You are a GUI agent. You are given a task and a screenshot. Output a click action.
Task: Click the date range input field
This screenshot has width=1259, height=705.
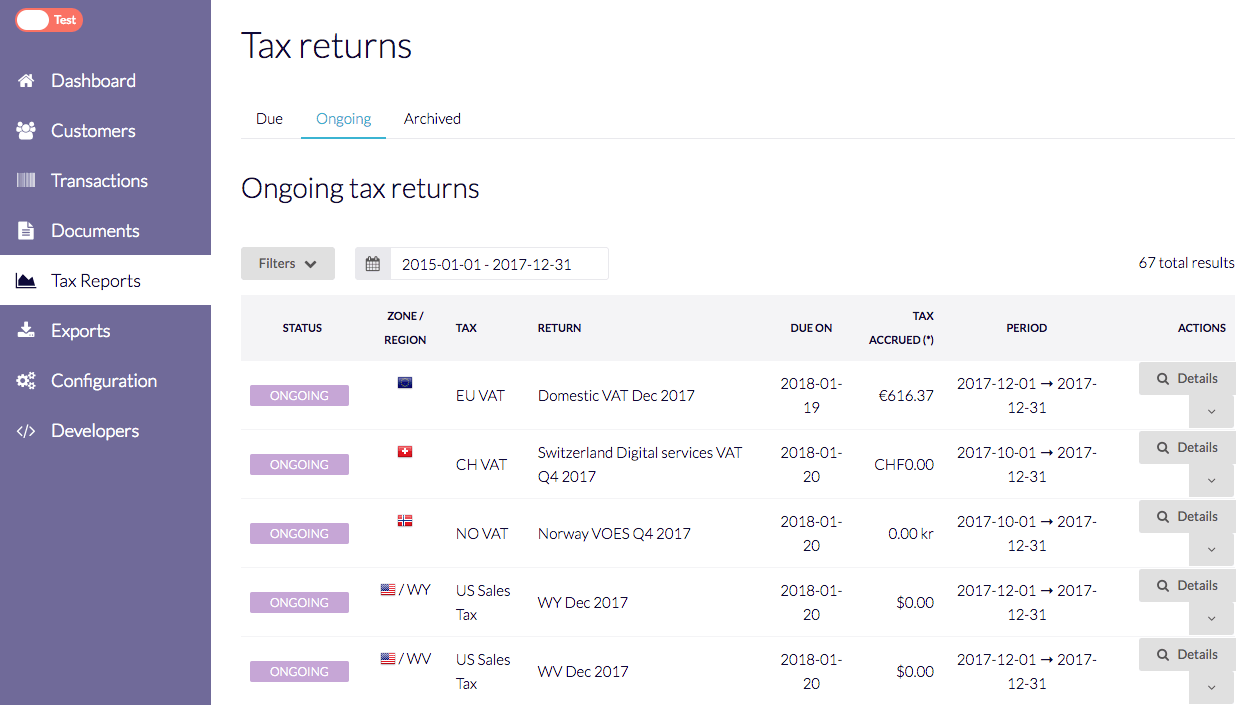(x=498, y=264)
